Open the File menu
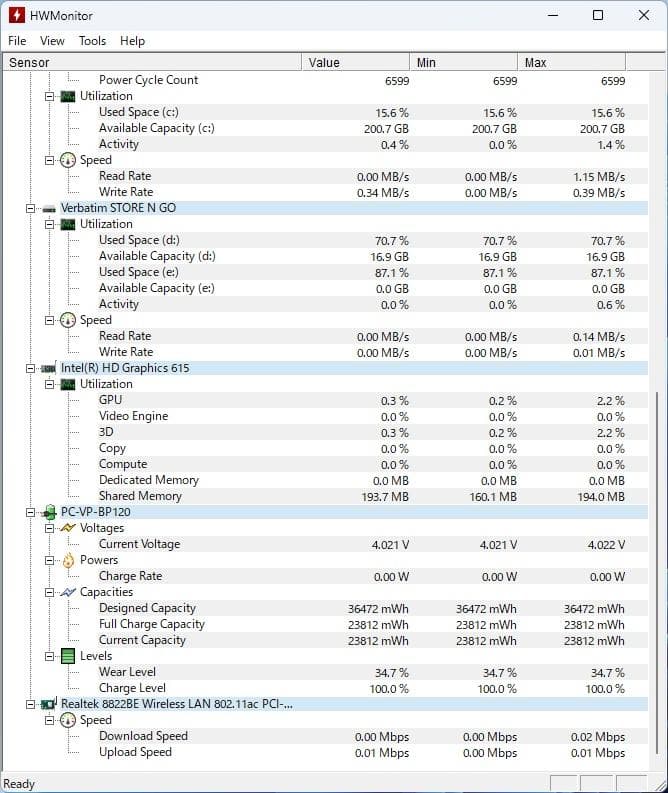 click(x=17, y=41)
